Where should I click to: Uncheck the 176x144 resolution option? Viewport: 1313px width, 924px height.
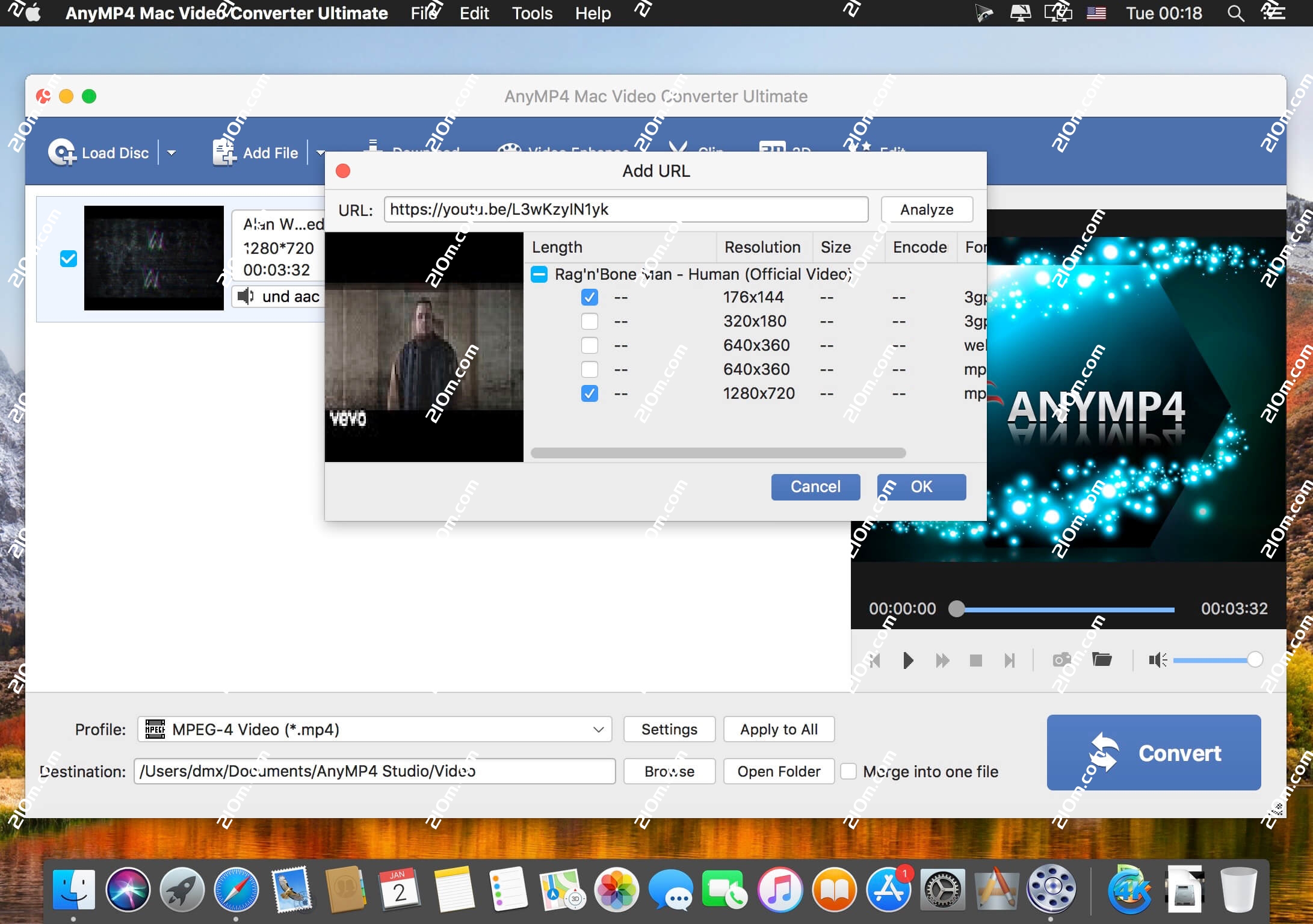tap(590, 297)
